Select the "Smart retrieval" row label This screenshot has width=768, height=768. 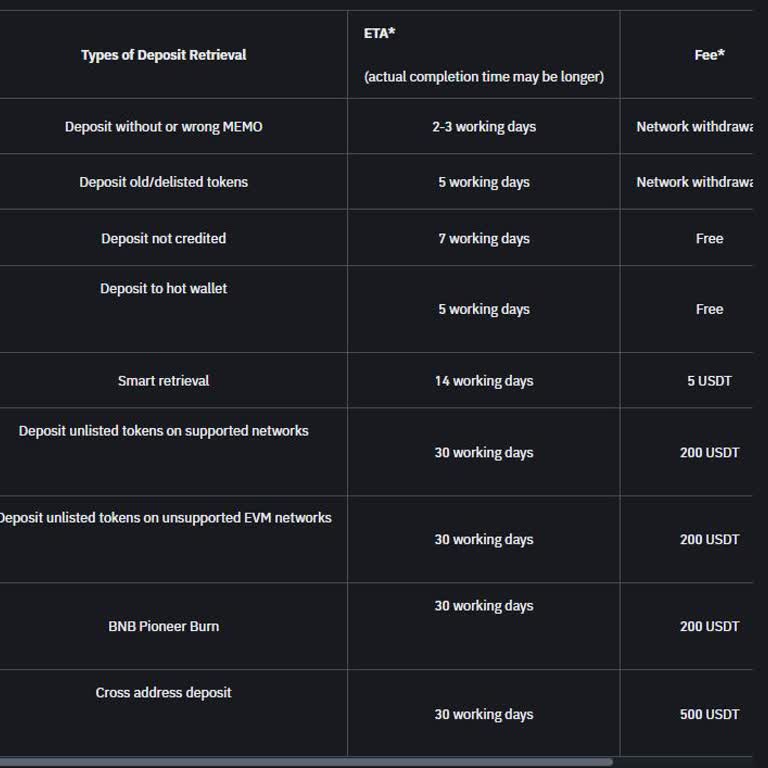click(x=163, y=381)
